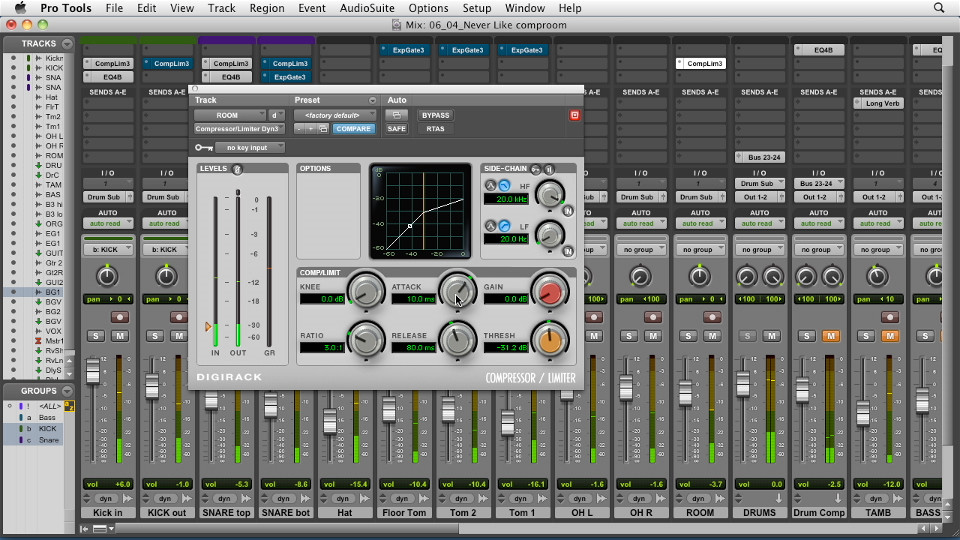960x540 pixels.
Task: Open Spotlight search magnifier
Action: (939, 8)
